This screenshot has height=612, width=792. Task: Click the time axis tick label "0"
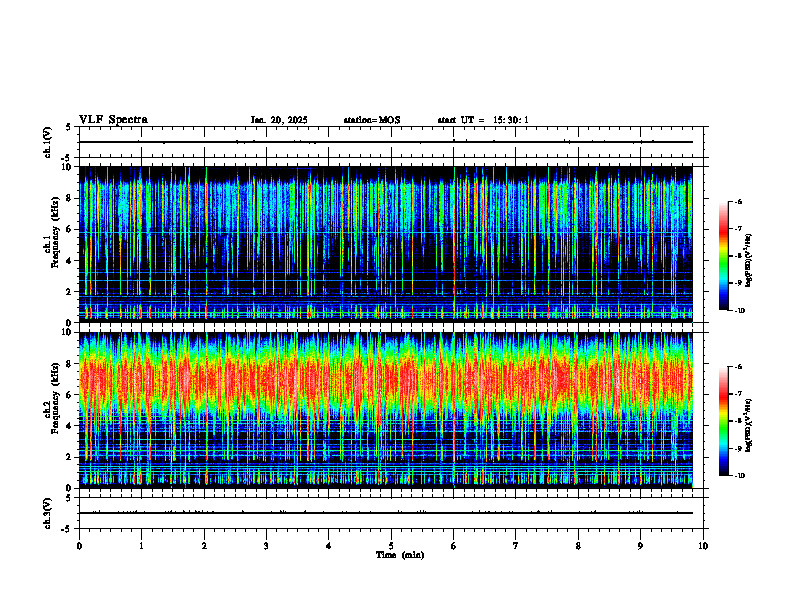coord(79,546)
